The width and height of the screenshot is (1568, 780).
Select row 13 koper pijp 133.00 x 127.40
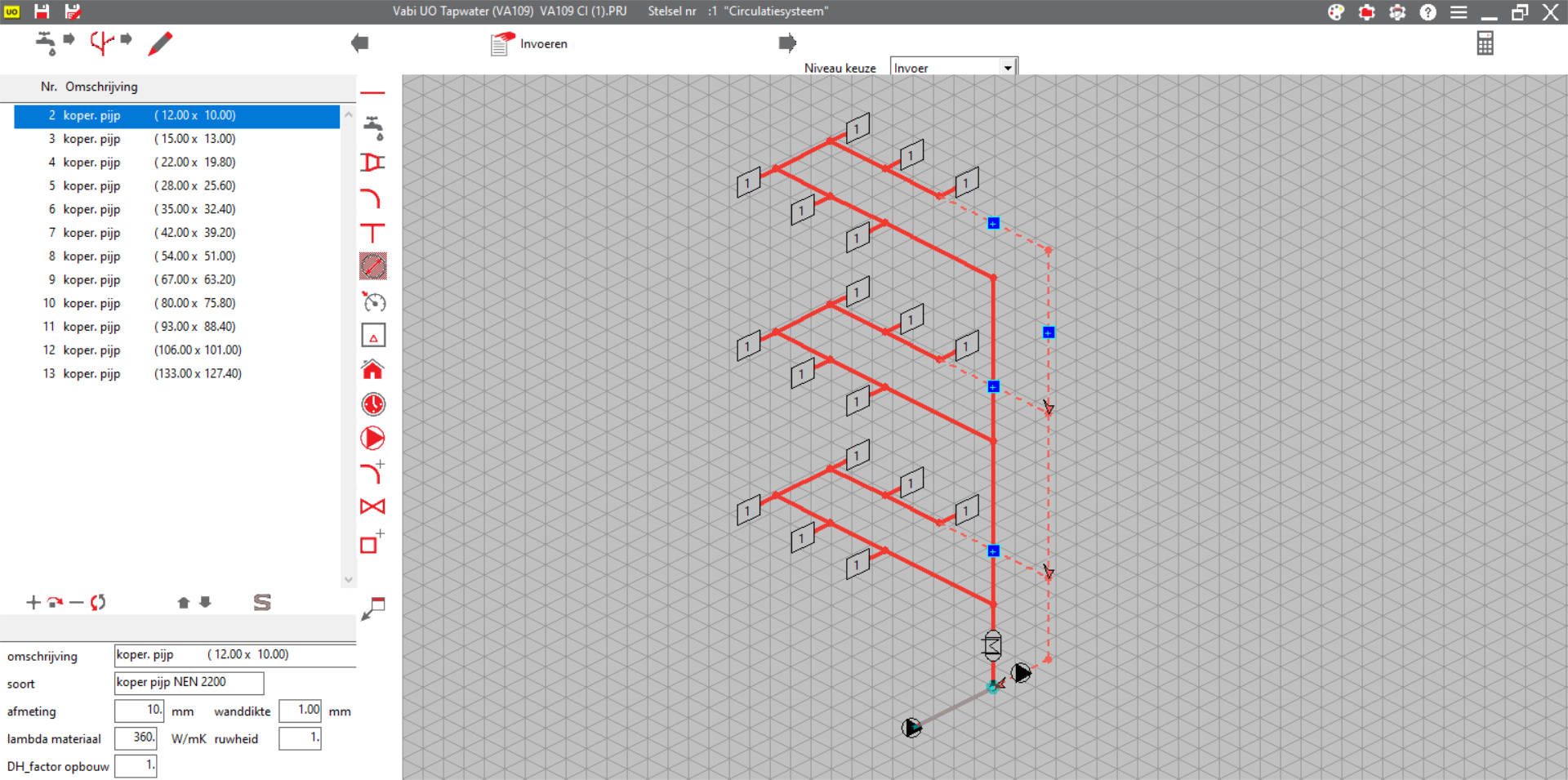tap(176, 374)
